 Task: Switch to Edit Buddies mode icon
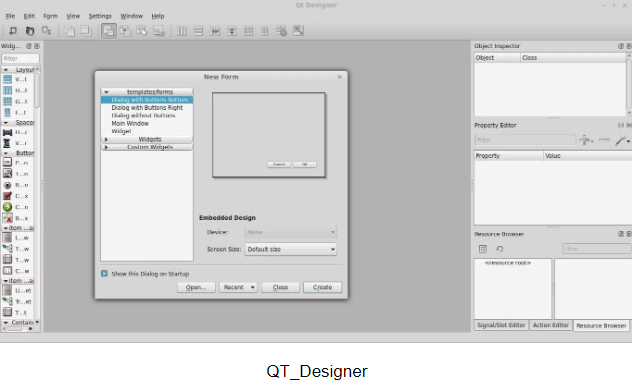[x=142, y=31]
